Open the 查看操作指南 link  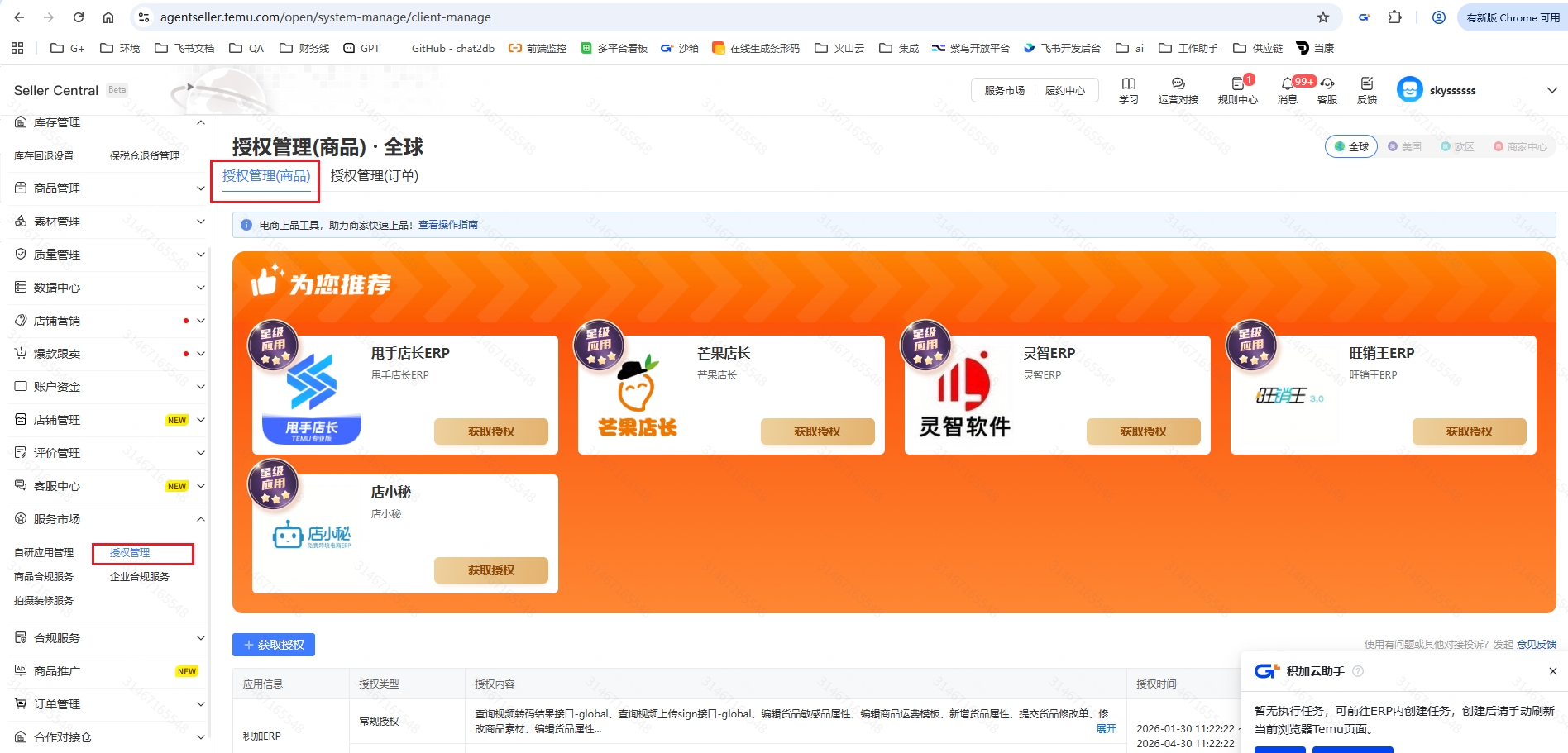click(x=448, y=225)
